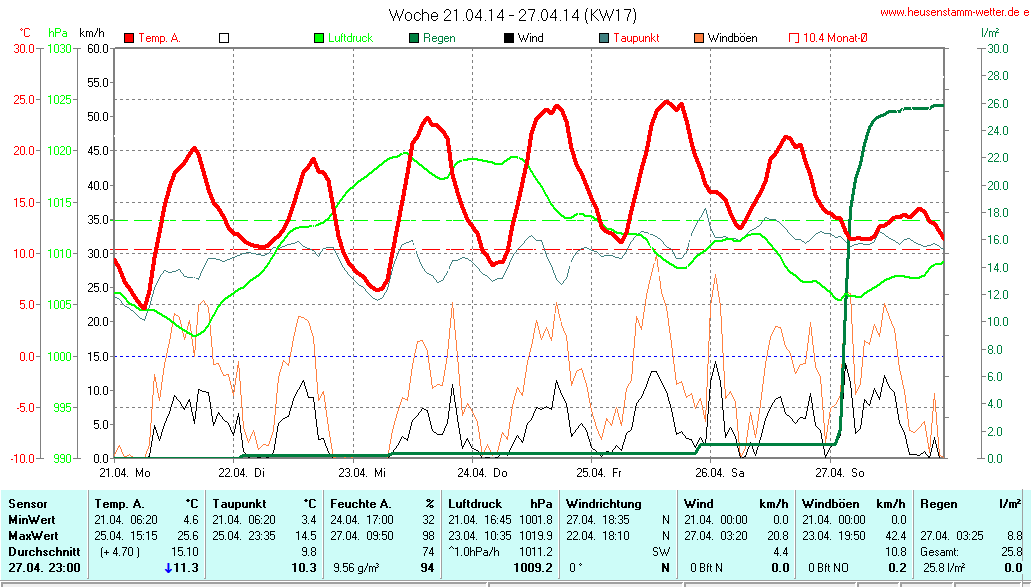Click the light green Luftdruck legend swatch
Image resolution: width=1034 pixels, height=587 pixels.
319,38
